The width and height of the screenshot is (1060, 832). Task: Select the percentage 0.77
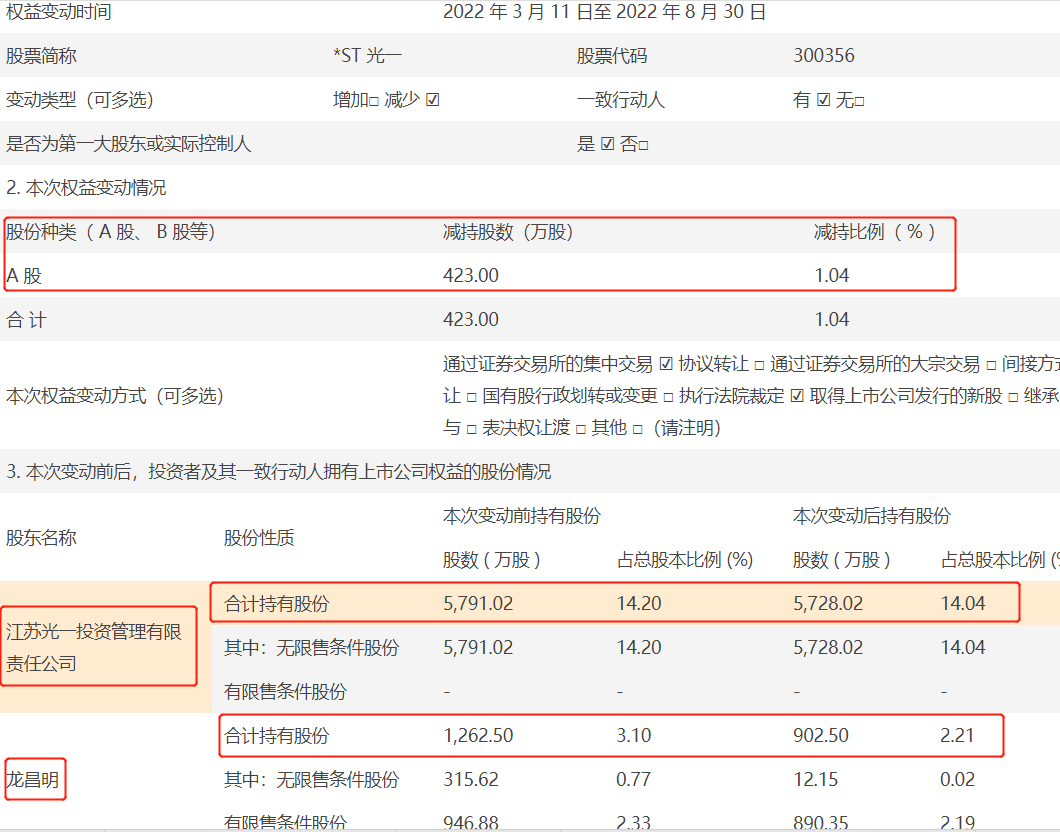coord(633,780)
